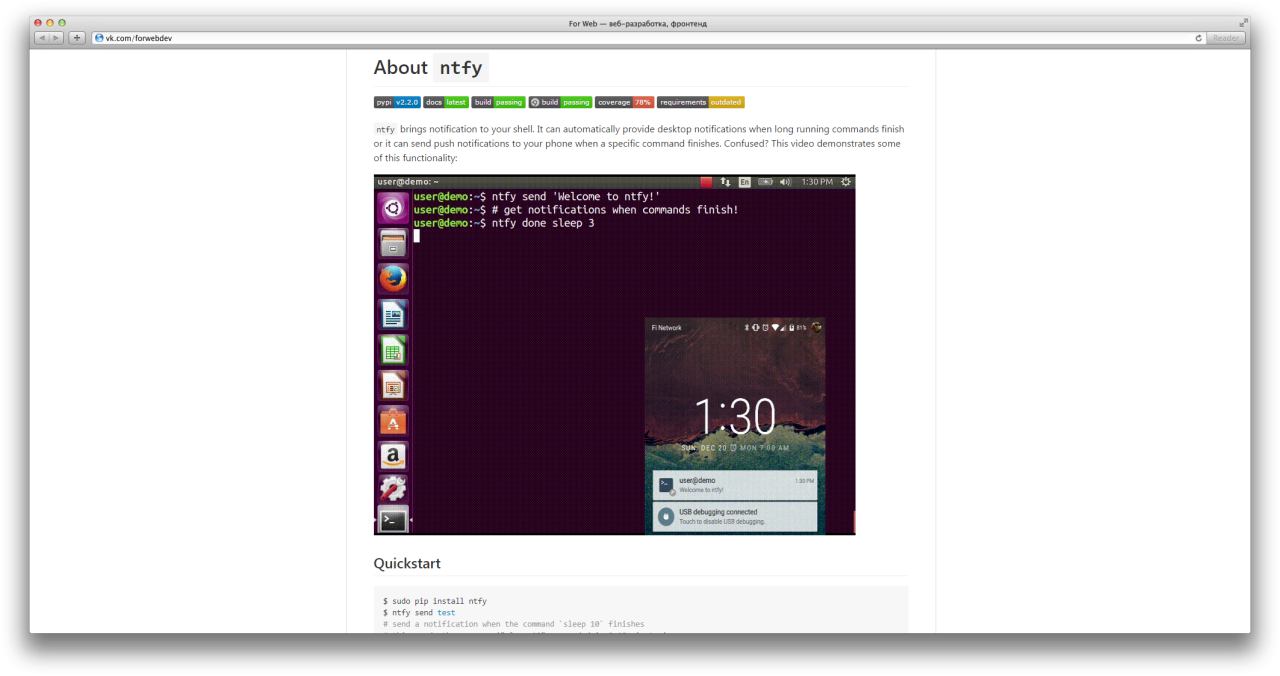Click the gear session menu in demo top bar
The width and height of the screenshot is (1280, 676).
(847, 182)
